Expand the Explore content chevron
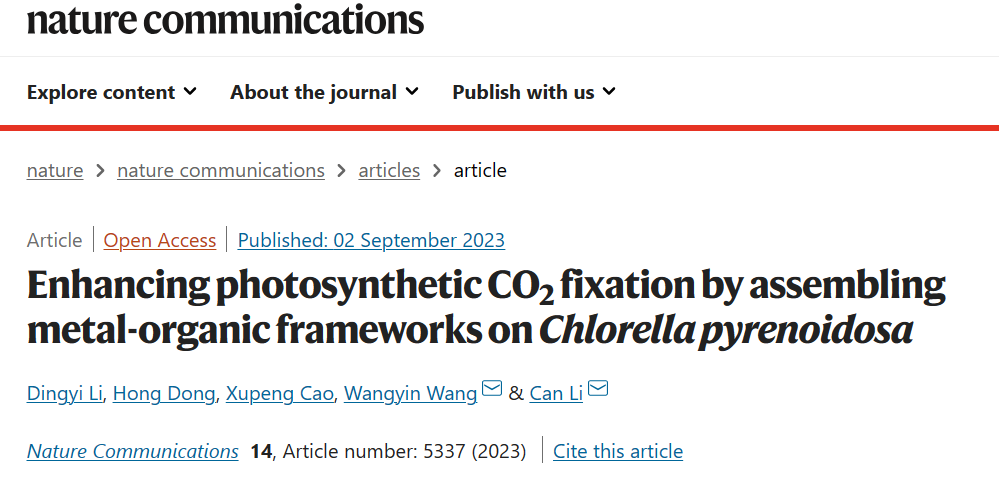 click(x=190, y=92)
